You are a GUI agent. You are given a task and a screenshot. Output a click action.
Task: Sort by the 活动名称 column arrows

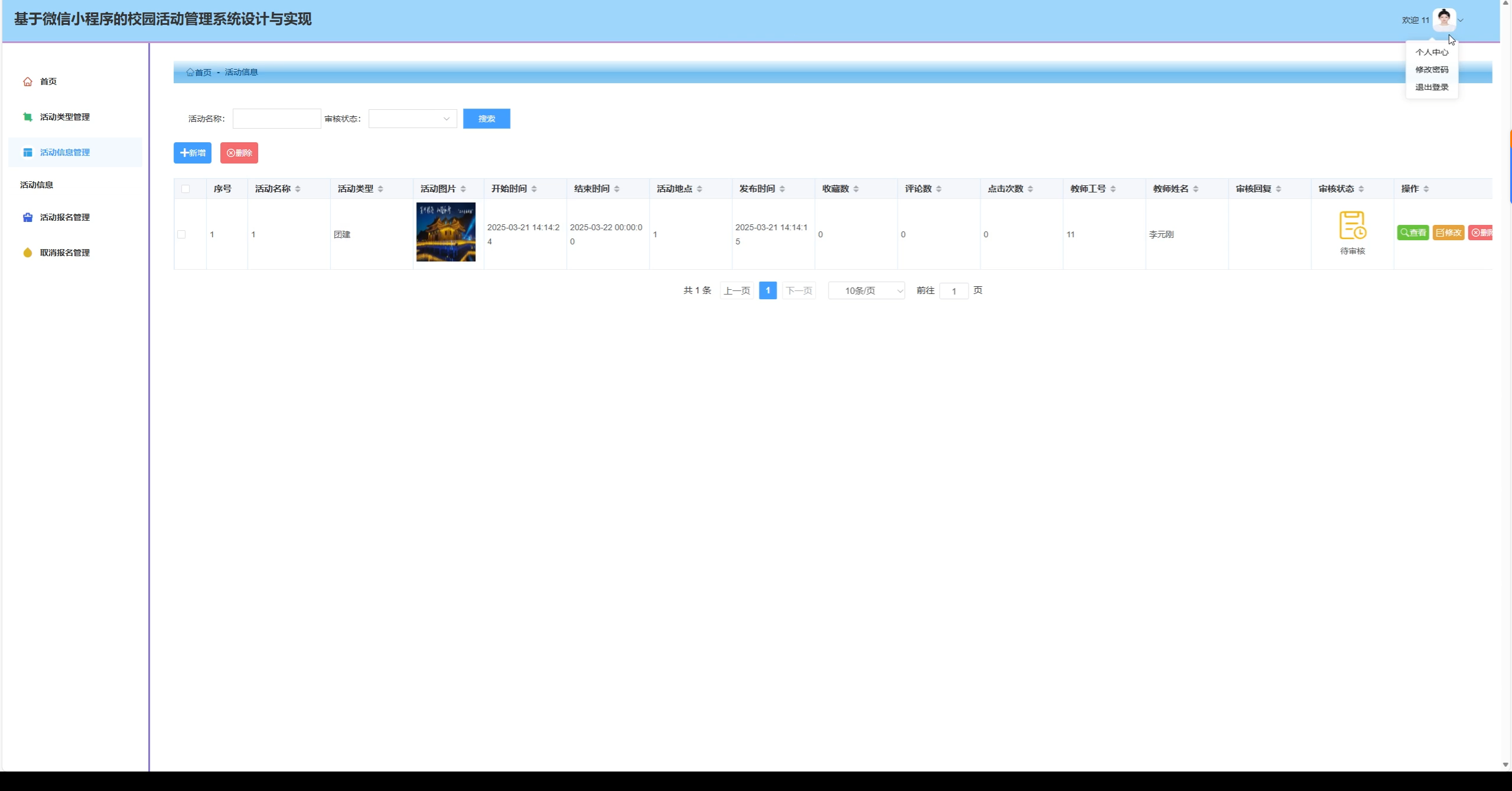(298, 189)
